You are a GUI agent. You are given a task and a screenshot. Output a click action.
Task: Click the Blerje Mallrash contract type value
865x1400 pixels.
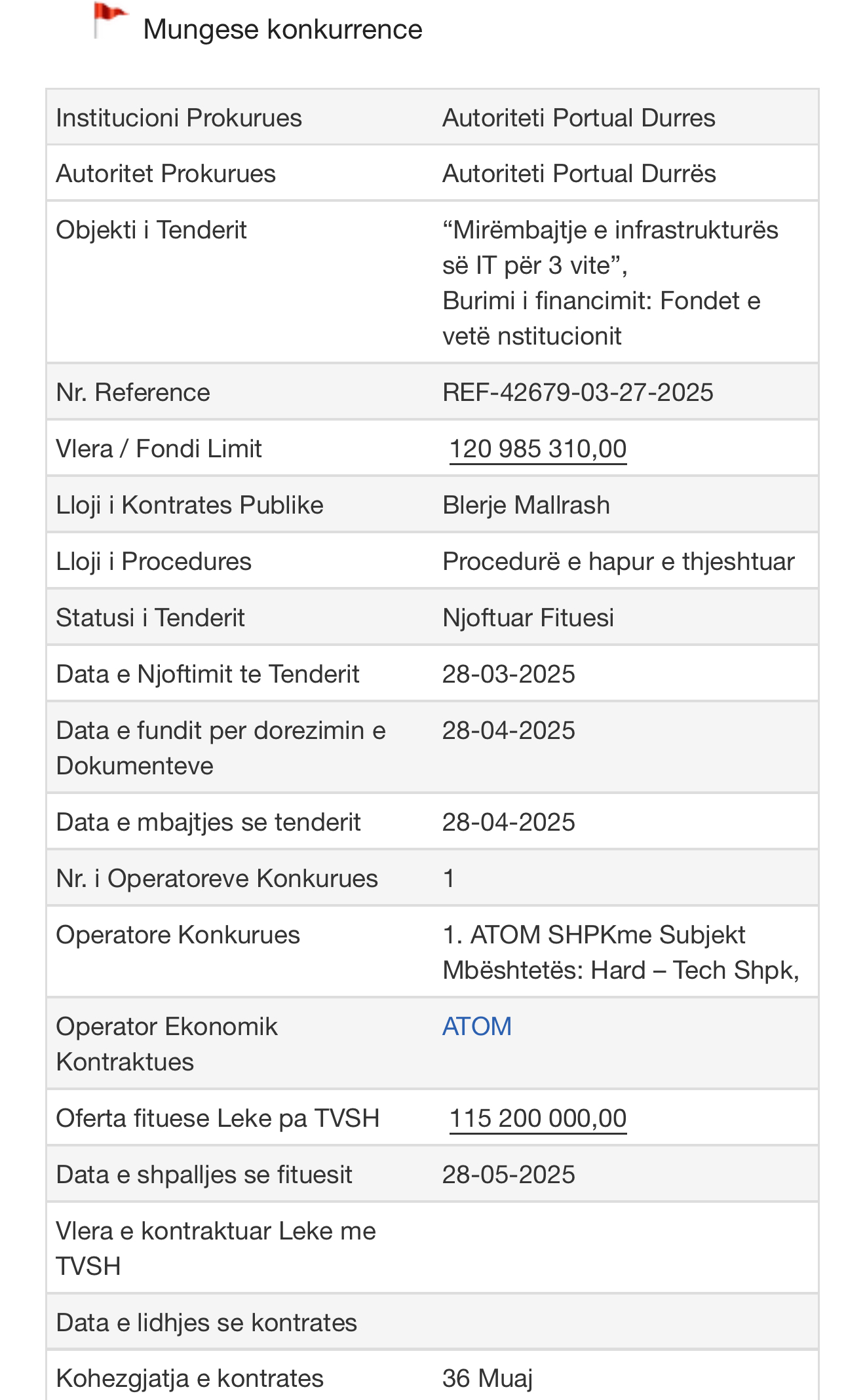pos(526,505)
